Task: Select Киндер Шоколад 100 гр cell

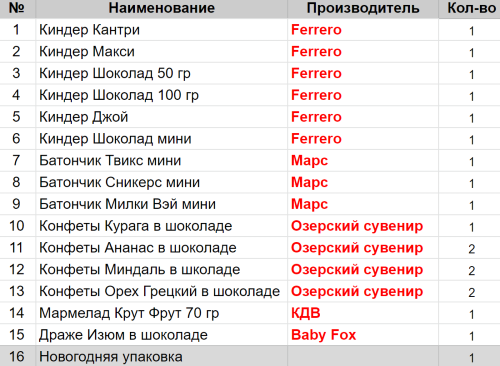Action: coord(161,95)
